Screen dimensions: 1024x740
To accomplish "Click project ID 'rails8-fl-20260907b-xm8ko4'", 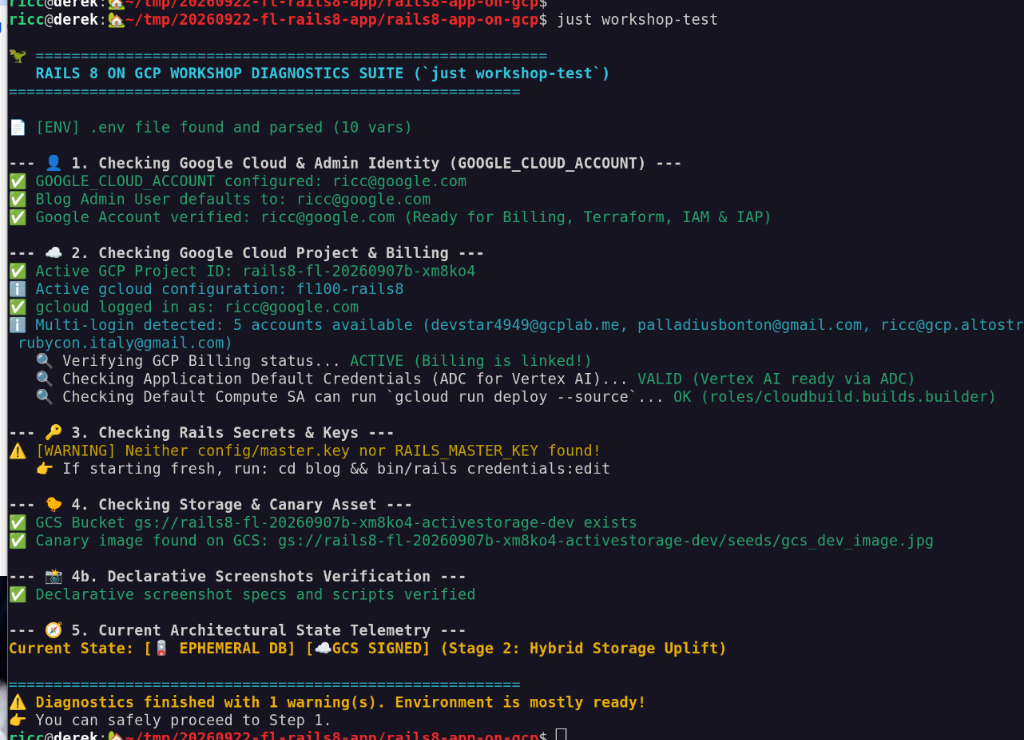I will pos(359,271).
